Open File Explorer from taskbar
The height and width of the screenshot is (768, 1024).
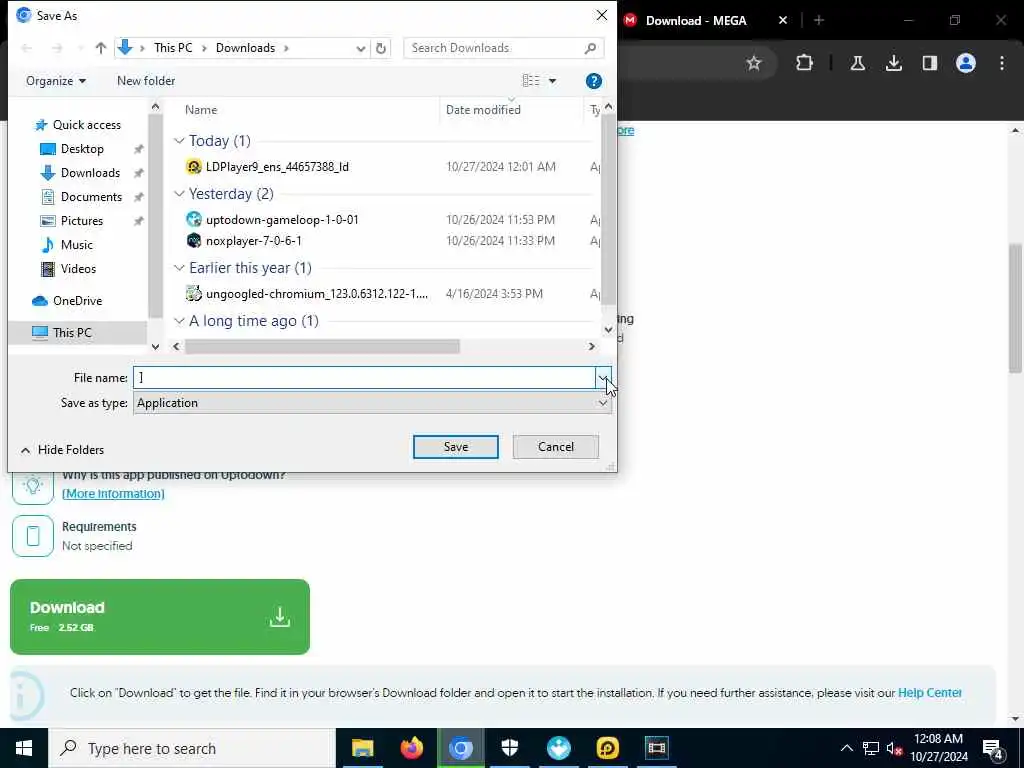[362, 748]
